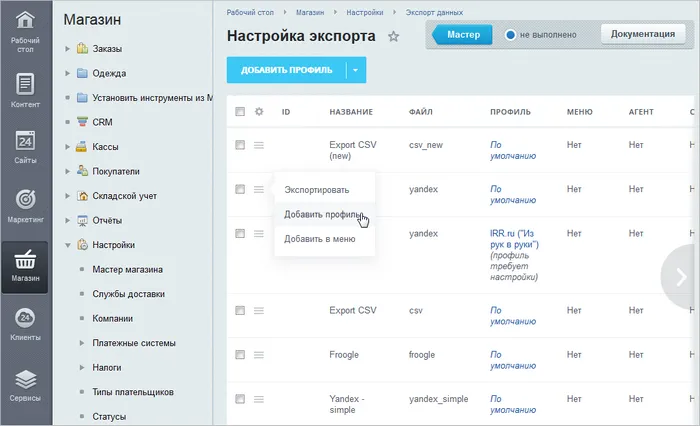Expand the Одежда tree node
This screenshot has width=700, height=426.
tap(67, 73)
